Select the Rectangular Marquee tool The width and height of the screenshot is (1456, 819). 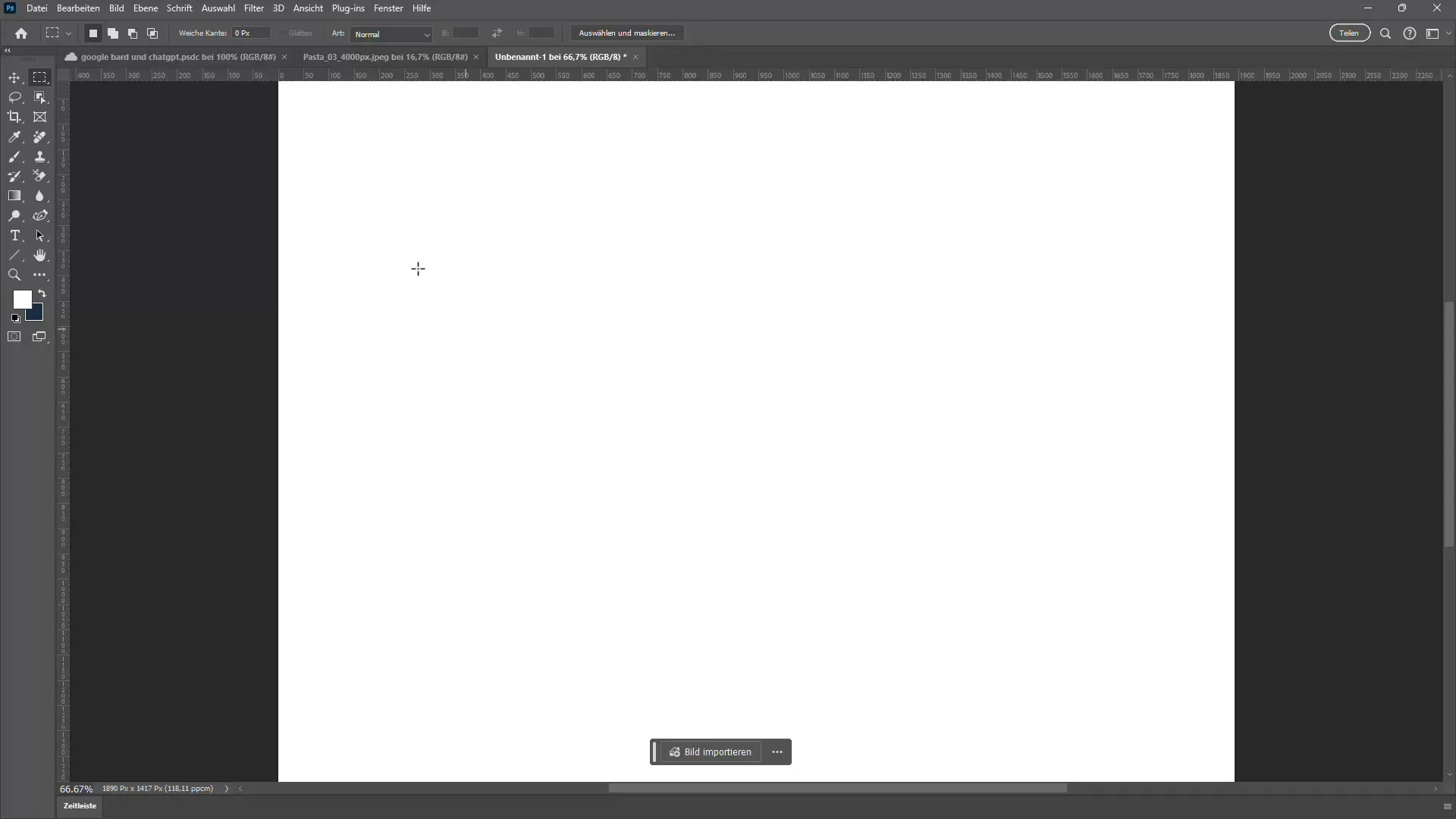pos(40,77)
